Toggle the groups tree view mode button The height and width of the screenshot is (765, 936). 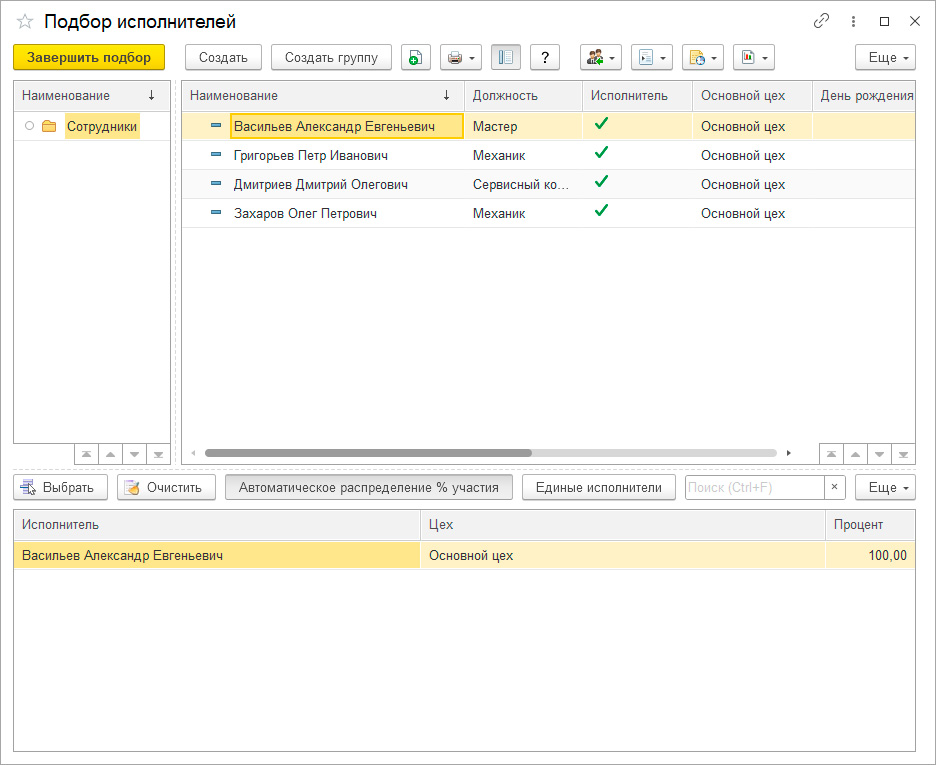(x=506, y=57)
